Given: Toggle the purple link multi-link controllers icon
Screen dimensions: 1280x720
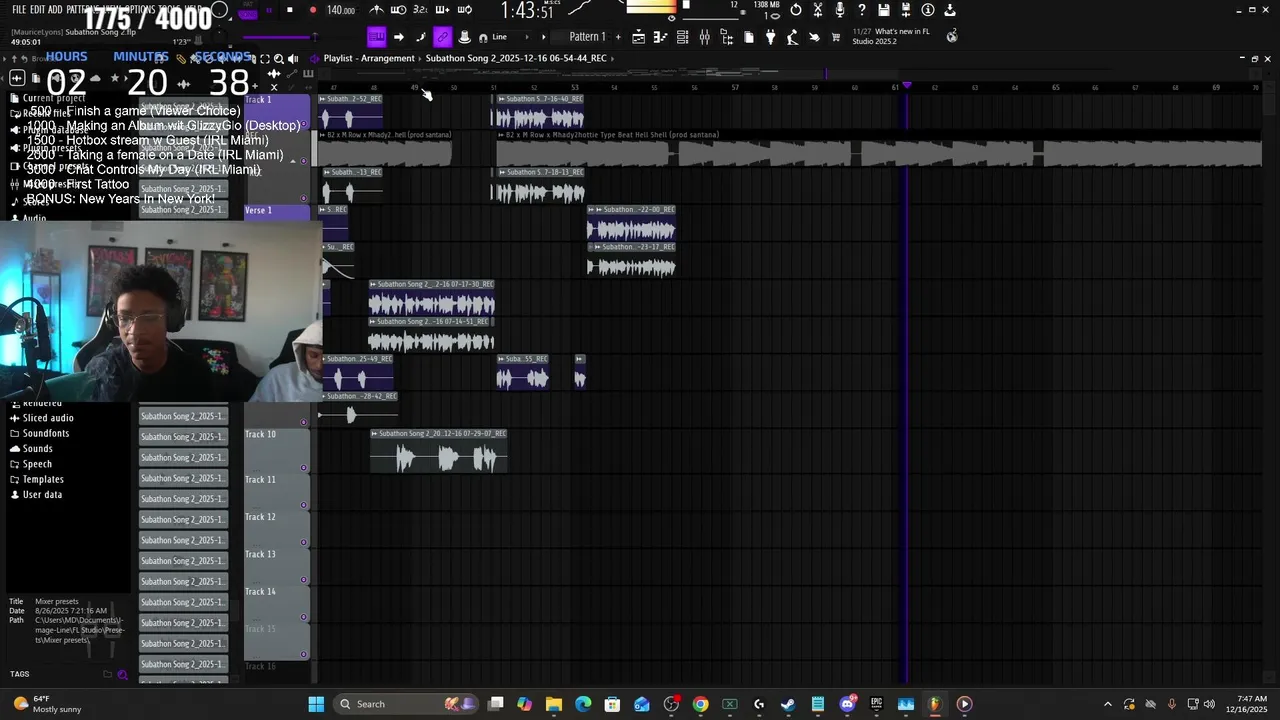Looking at the screenshot, I should coord(442,37).
